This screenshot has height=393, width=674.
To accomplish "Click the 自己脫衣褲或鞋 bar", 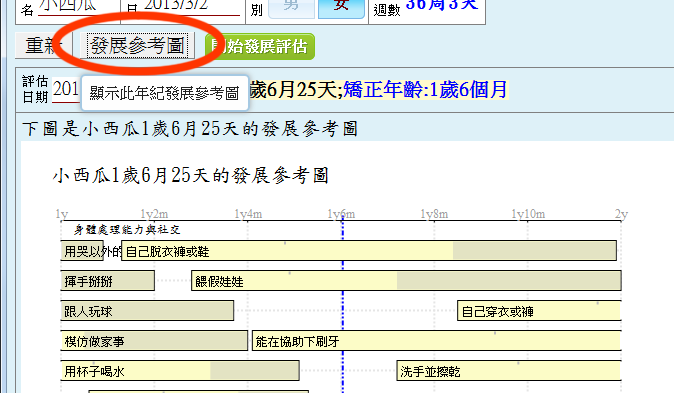I will 369,251.
